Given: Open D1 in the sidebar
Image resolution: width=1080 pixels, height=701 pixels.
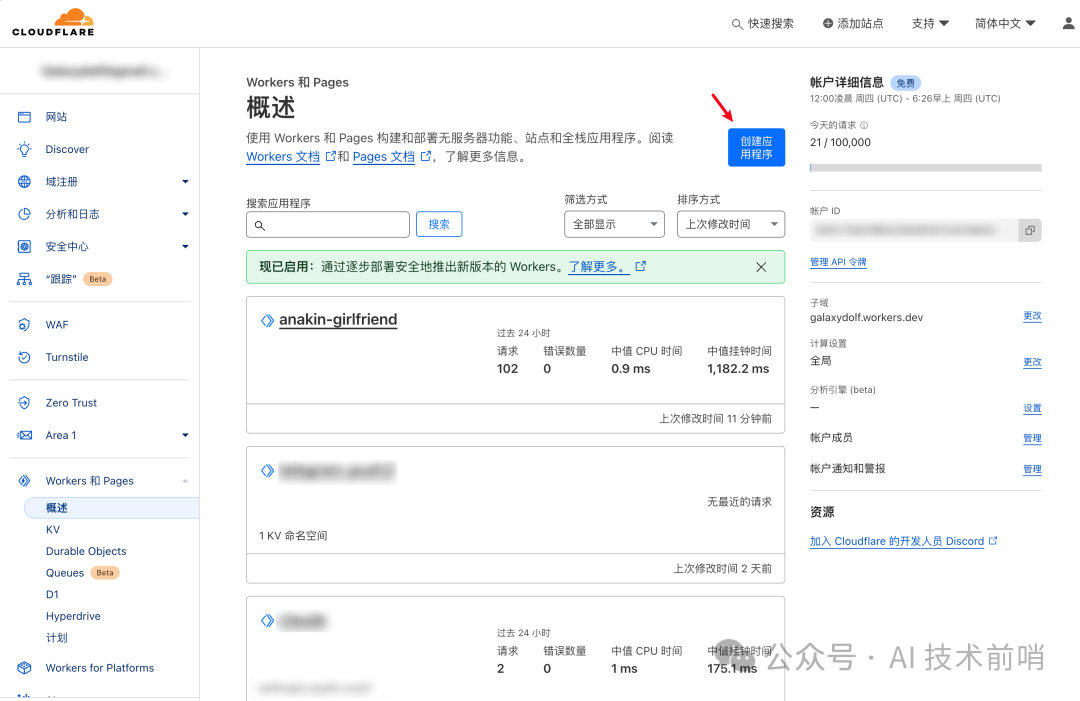Looking at the screenshot, I should [x=52, y=594].
